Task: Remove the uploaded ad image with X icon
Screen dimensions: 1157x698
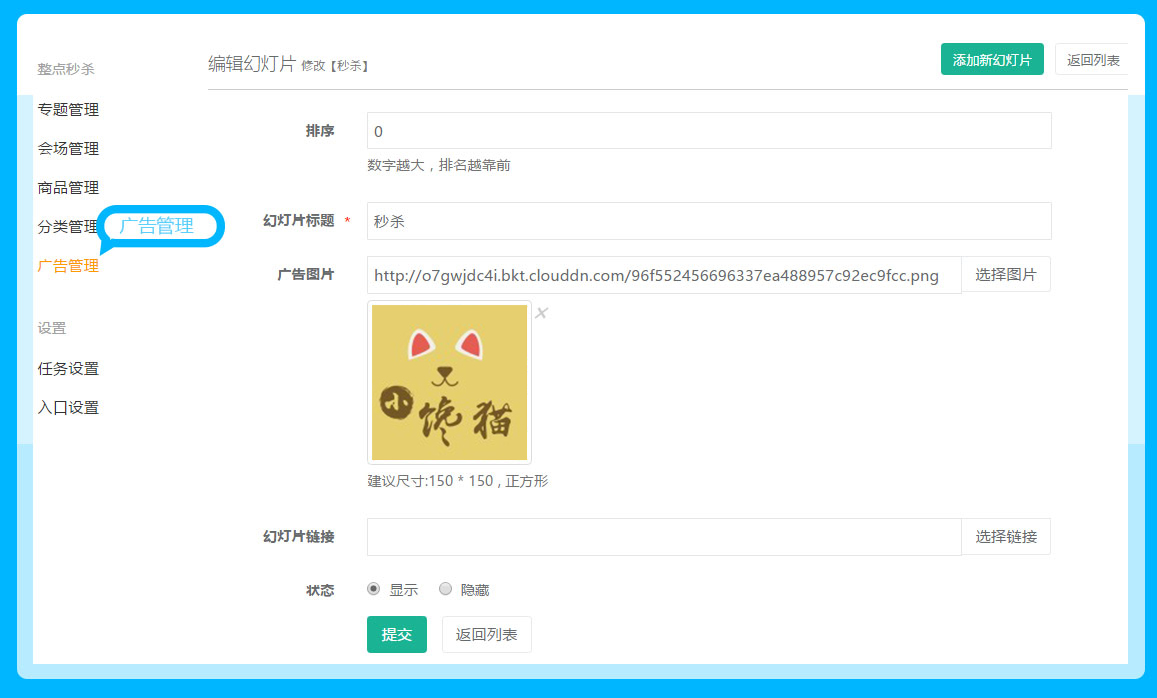Action: pos(541,314)
